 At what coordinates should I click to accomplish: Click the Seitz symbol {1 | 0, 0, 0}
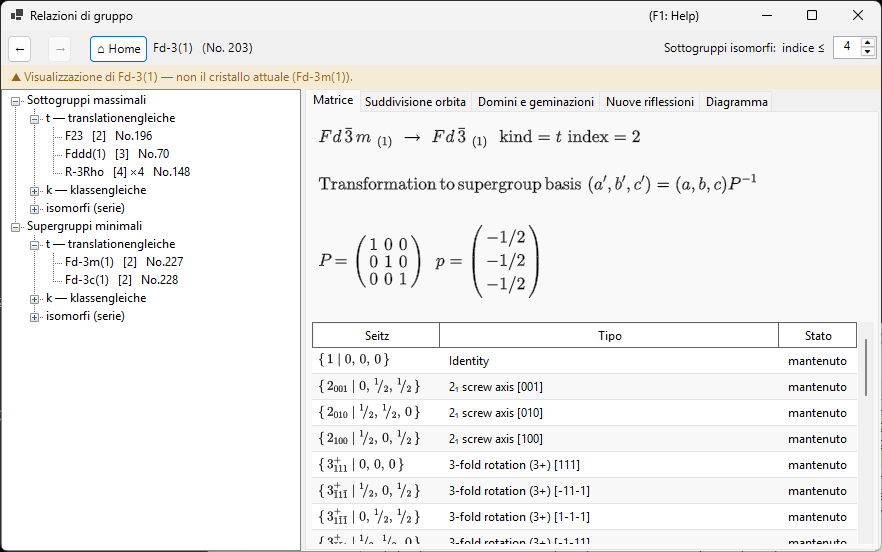pyautogui.click(x=354, y=360)
